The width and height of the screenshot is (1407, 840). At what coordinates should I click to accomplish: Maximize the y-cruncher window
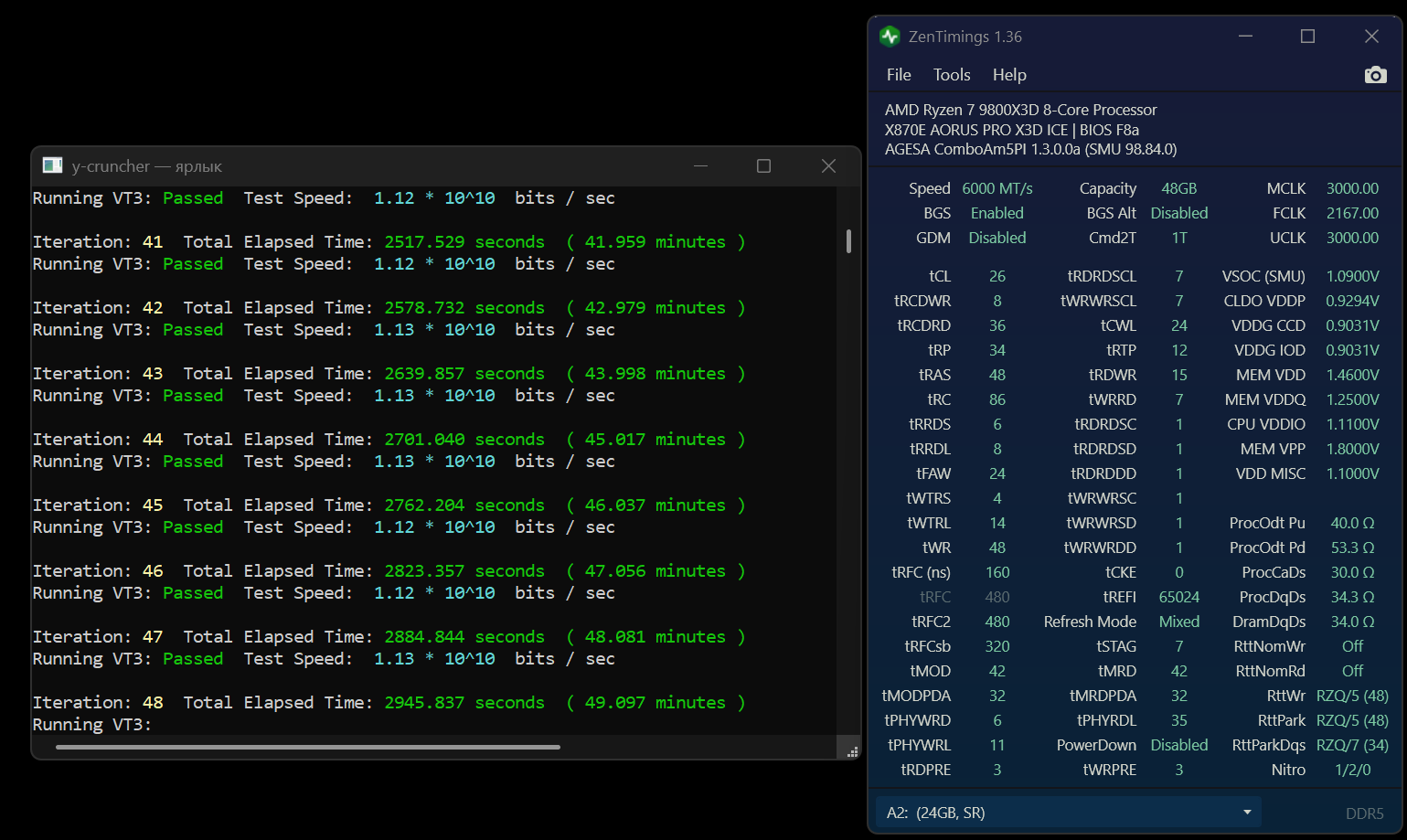[x=764, y=165]
